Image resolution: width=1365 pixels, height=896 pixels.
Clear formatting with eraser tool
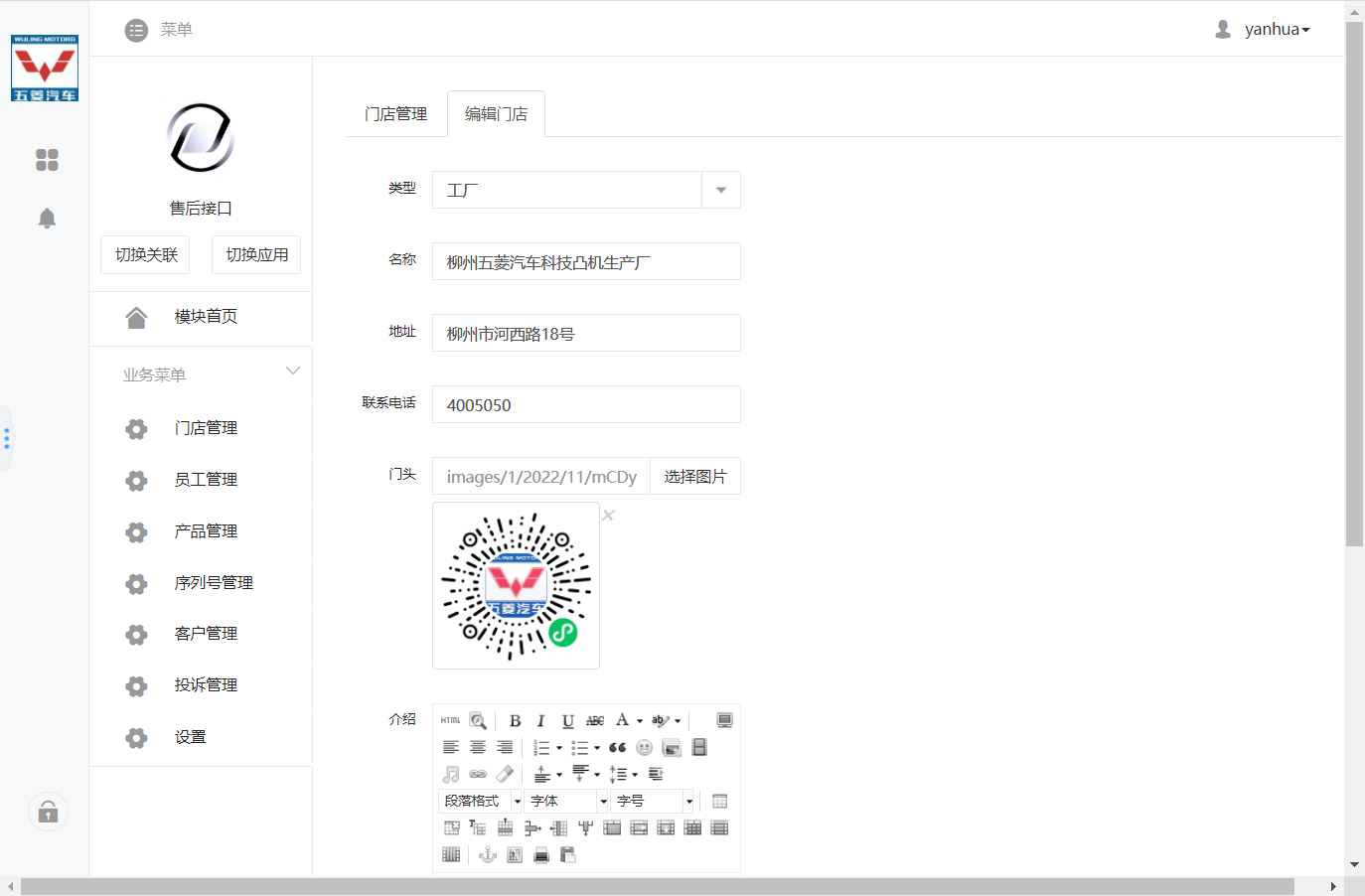tap(505, 774)
